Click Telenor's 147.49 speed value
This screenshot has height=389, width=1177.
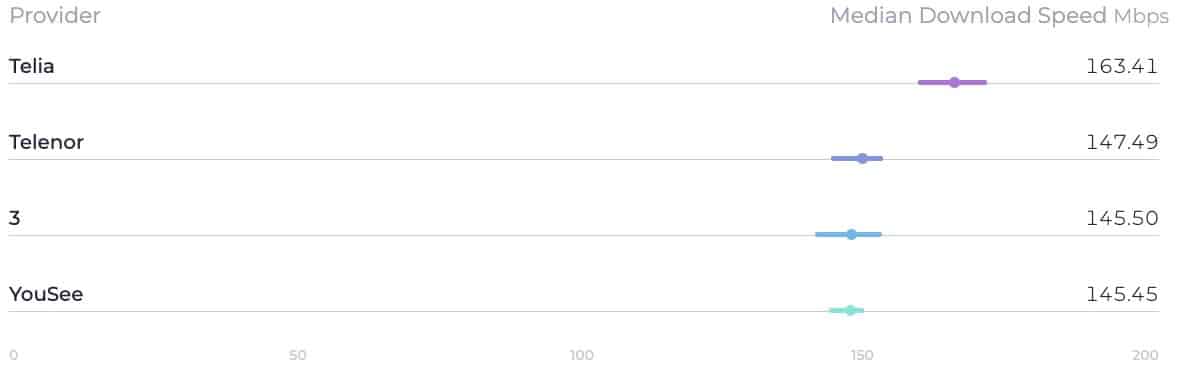coord(1122,142)
